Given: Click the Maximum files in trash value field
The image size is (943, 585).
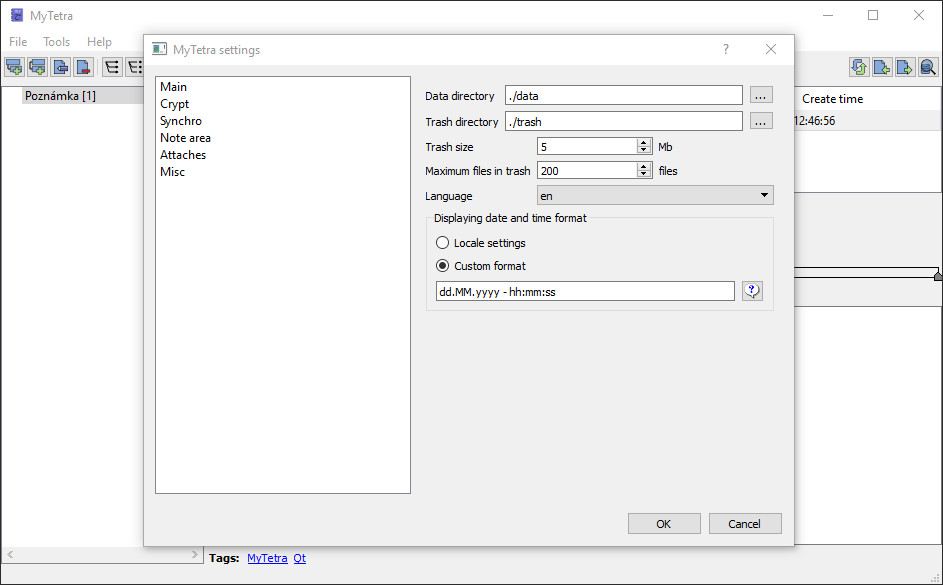Looking at the screenshot, I should (587, 171).
